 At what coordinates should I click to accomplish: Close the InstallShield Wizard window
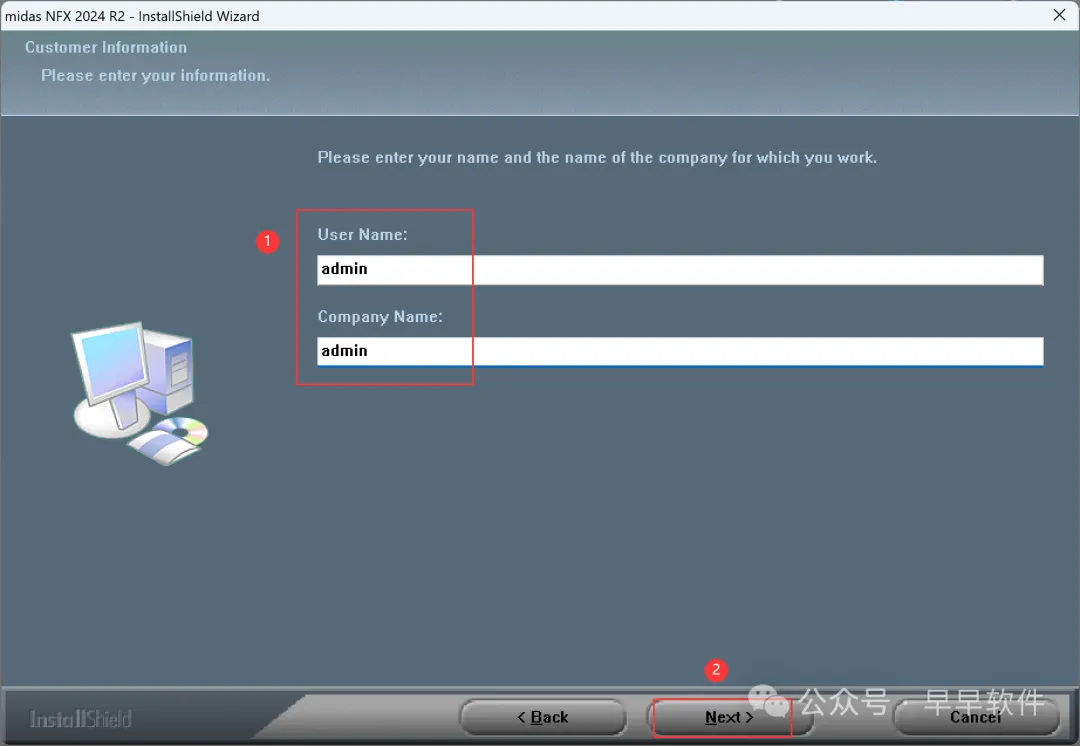pyautogui.click(x=1059, y=14)
